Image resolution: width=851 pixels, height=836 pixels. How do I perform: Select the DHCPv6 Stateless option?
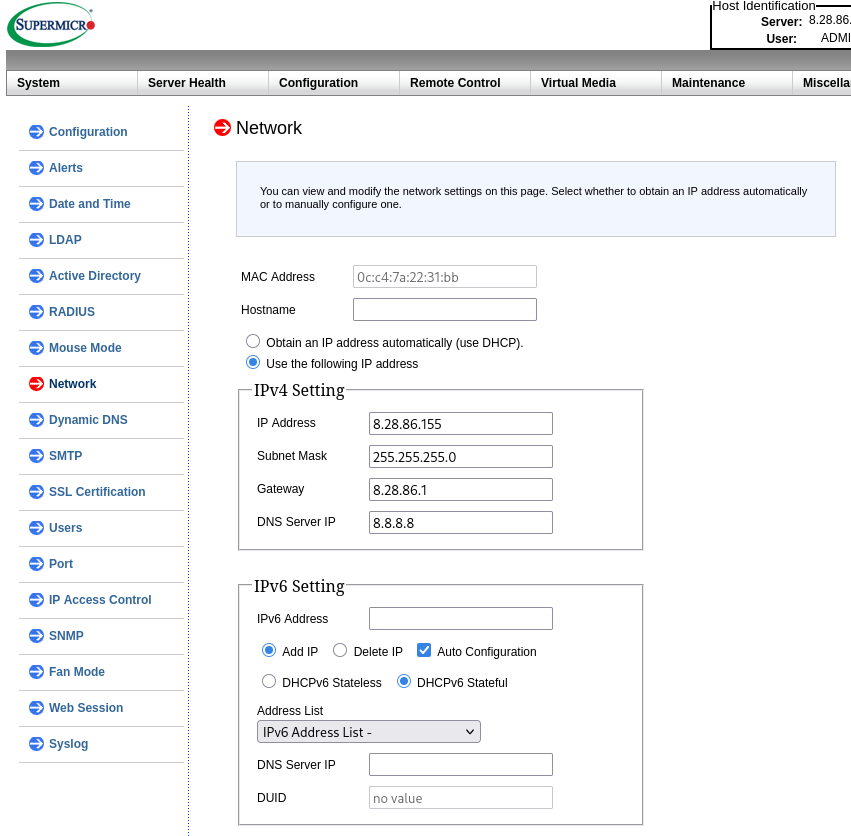[x=269, y=682]
